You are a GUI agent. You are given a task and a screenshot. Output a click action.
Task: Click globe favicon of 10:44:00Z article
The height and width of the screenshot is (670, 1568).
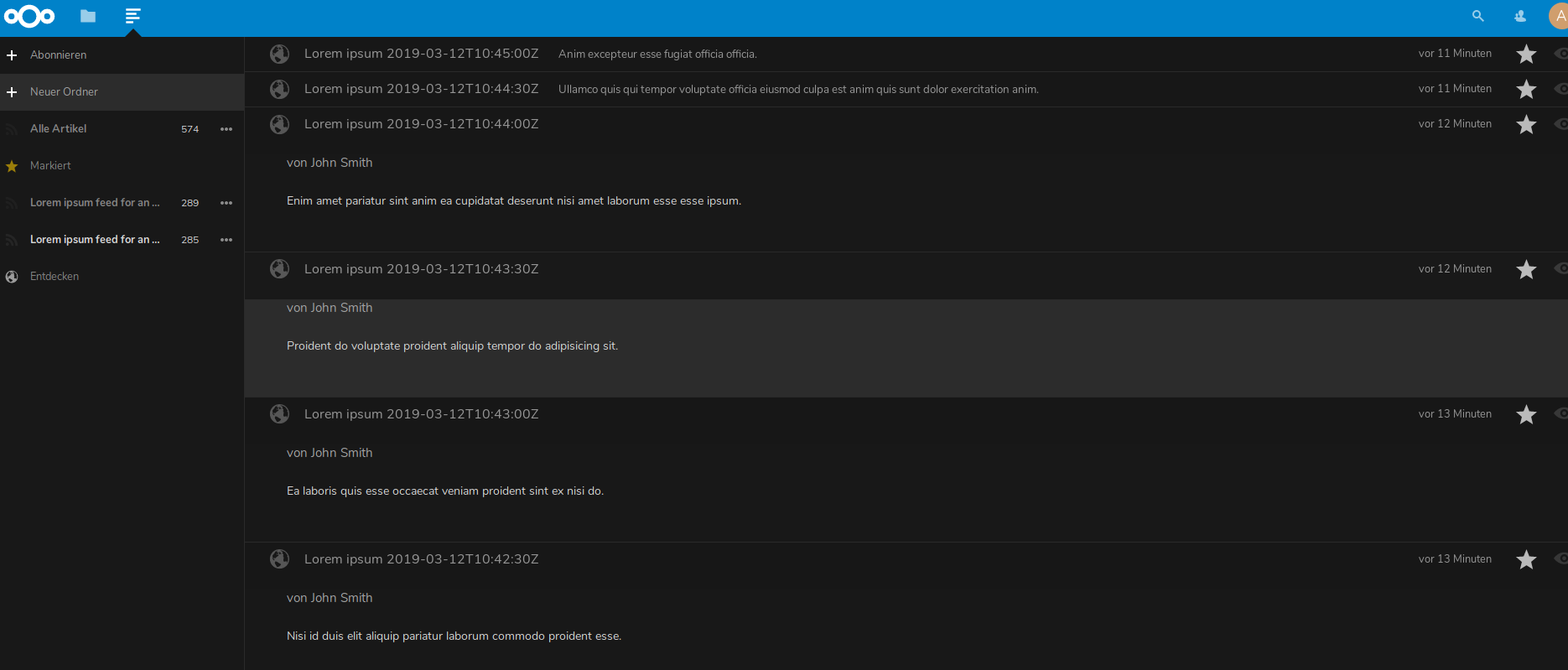pos(279,124)
